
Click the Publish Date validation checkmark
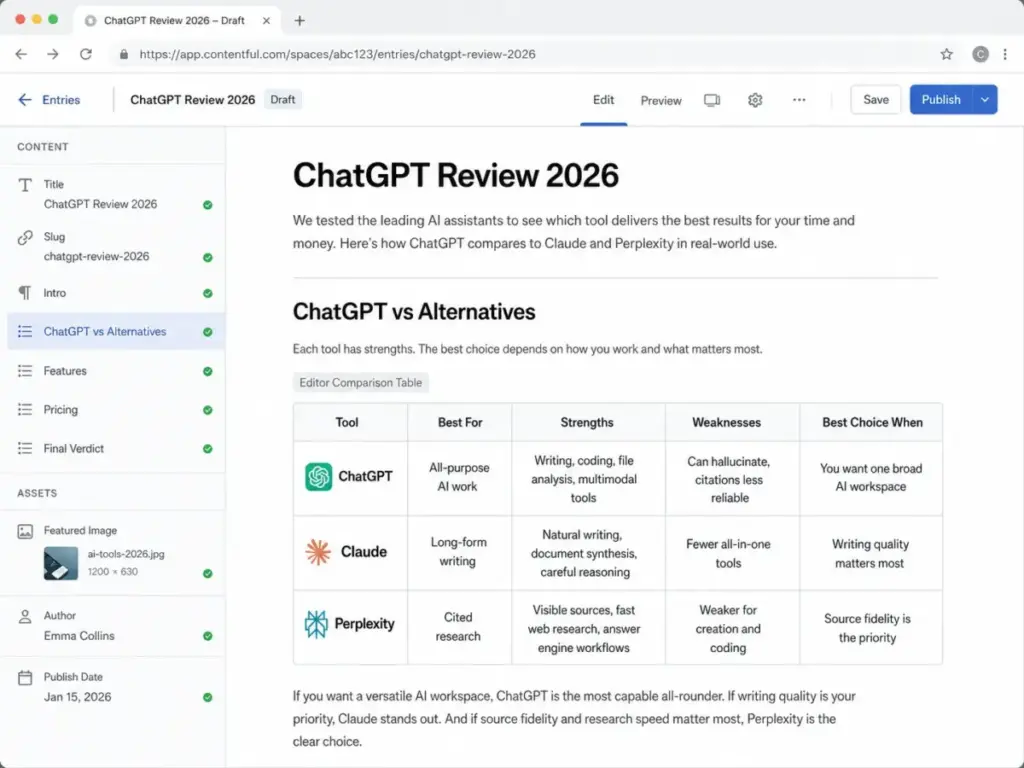click(x=208, y=697)
